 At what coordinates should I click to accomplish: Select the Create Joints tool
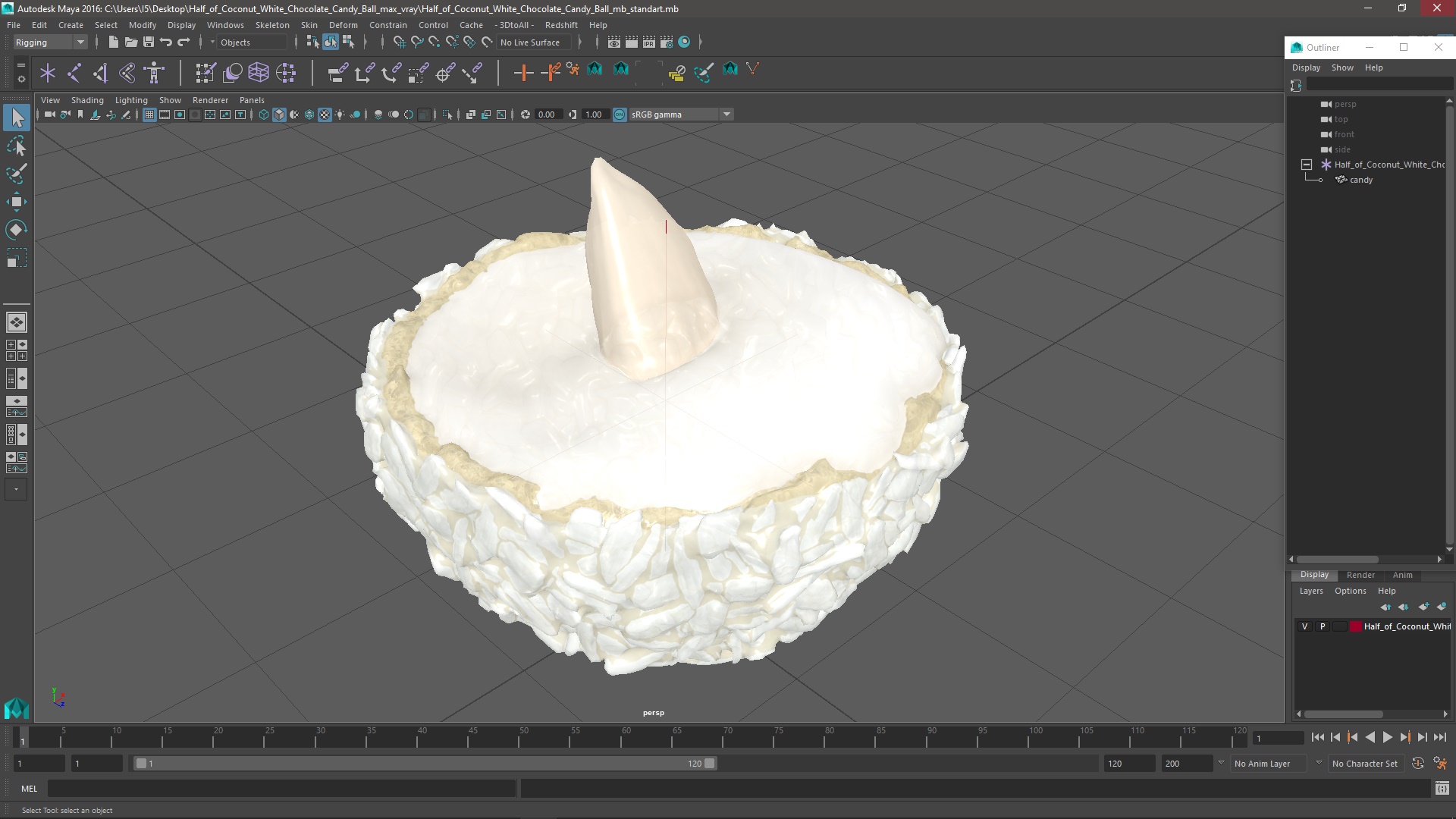(x=74, y=73)
